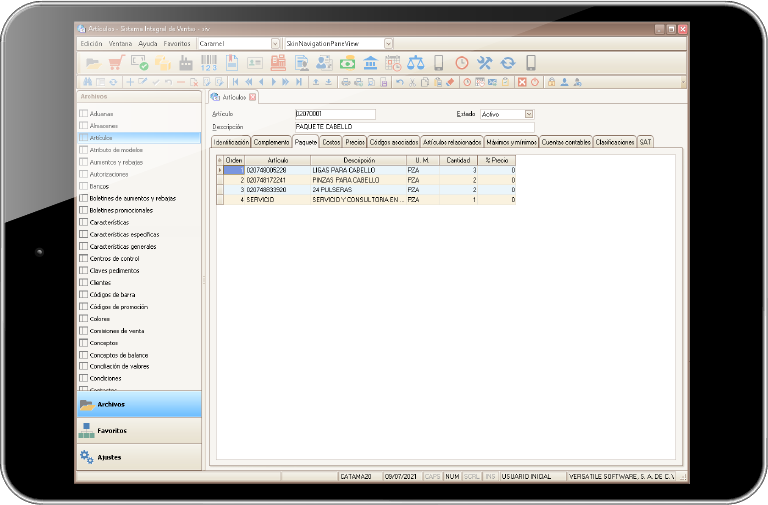Open the Ajustes navigation pane button
This screenshot has width=768, height=505.
tap(139, 457)
